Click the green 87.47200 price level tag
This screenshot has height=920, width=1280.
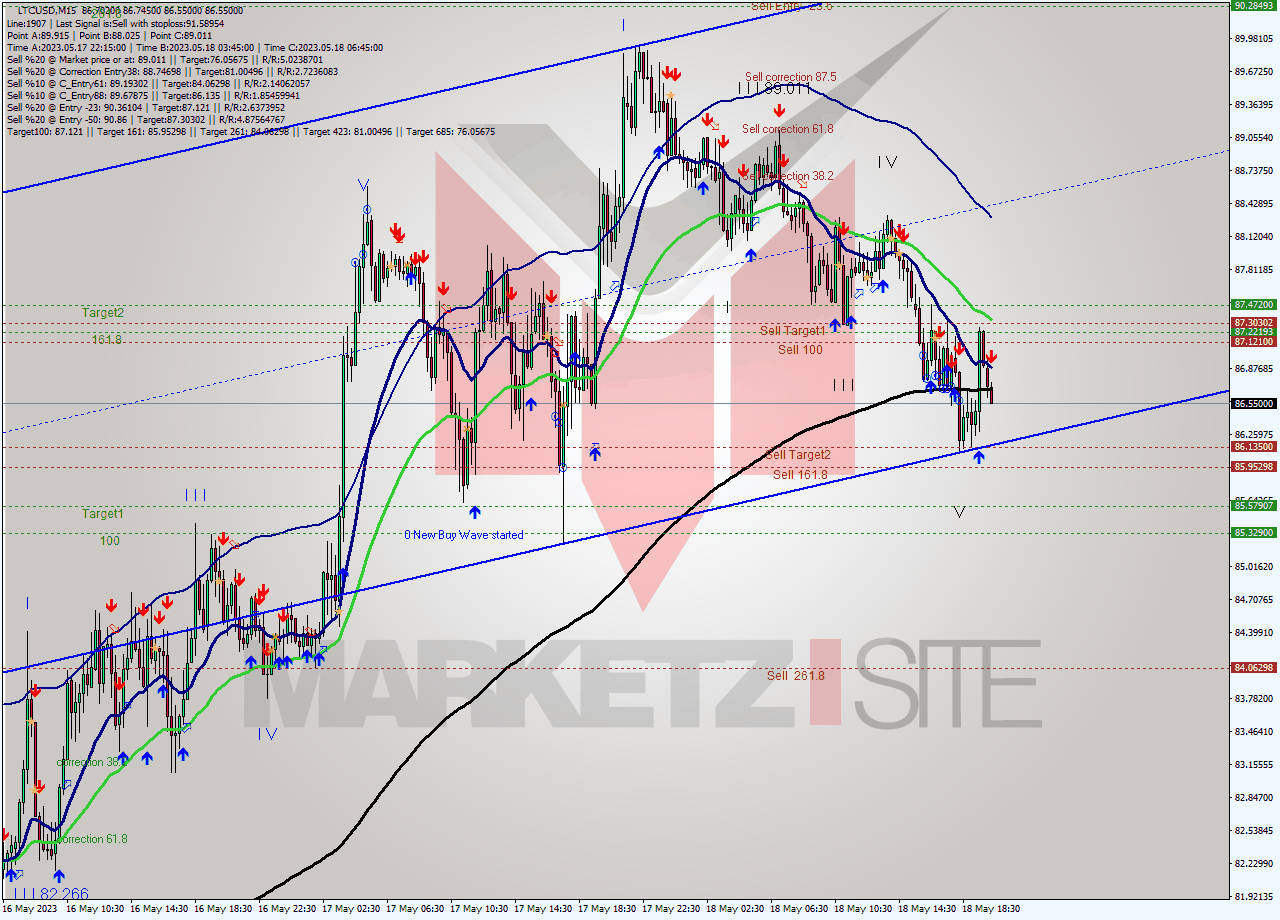(x=1253, y=304)
